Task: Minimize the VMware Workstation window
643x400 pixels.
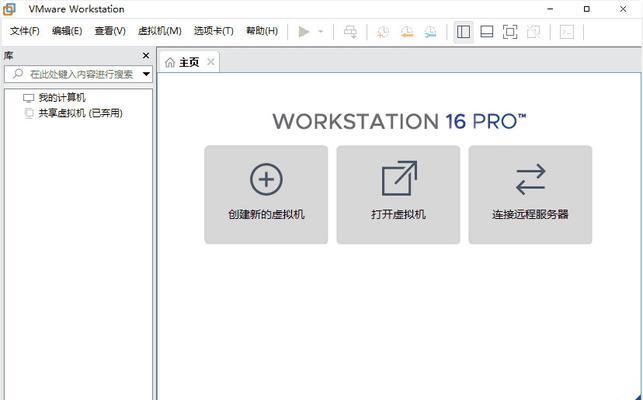Action: click(x=550, y=9)
